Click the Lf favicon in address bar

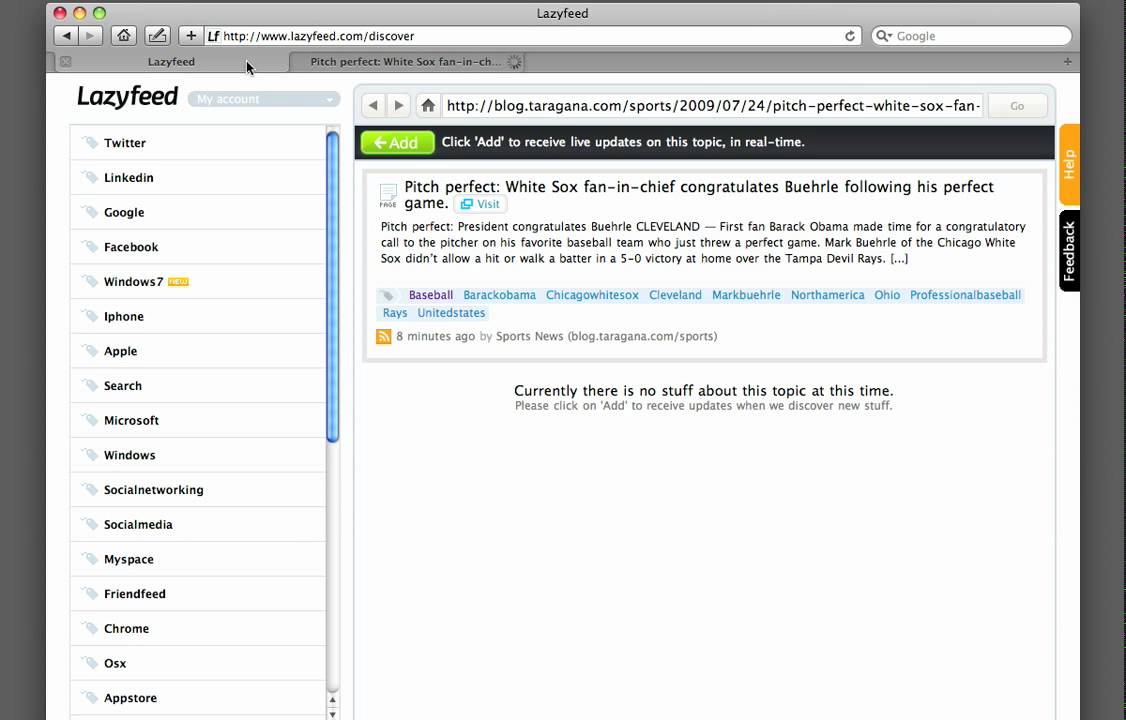213,36
